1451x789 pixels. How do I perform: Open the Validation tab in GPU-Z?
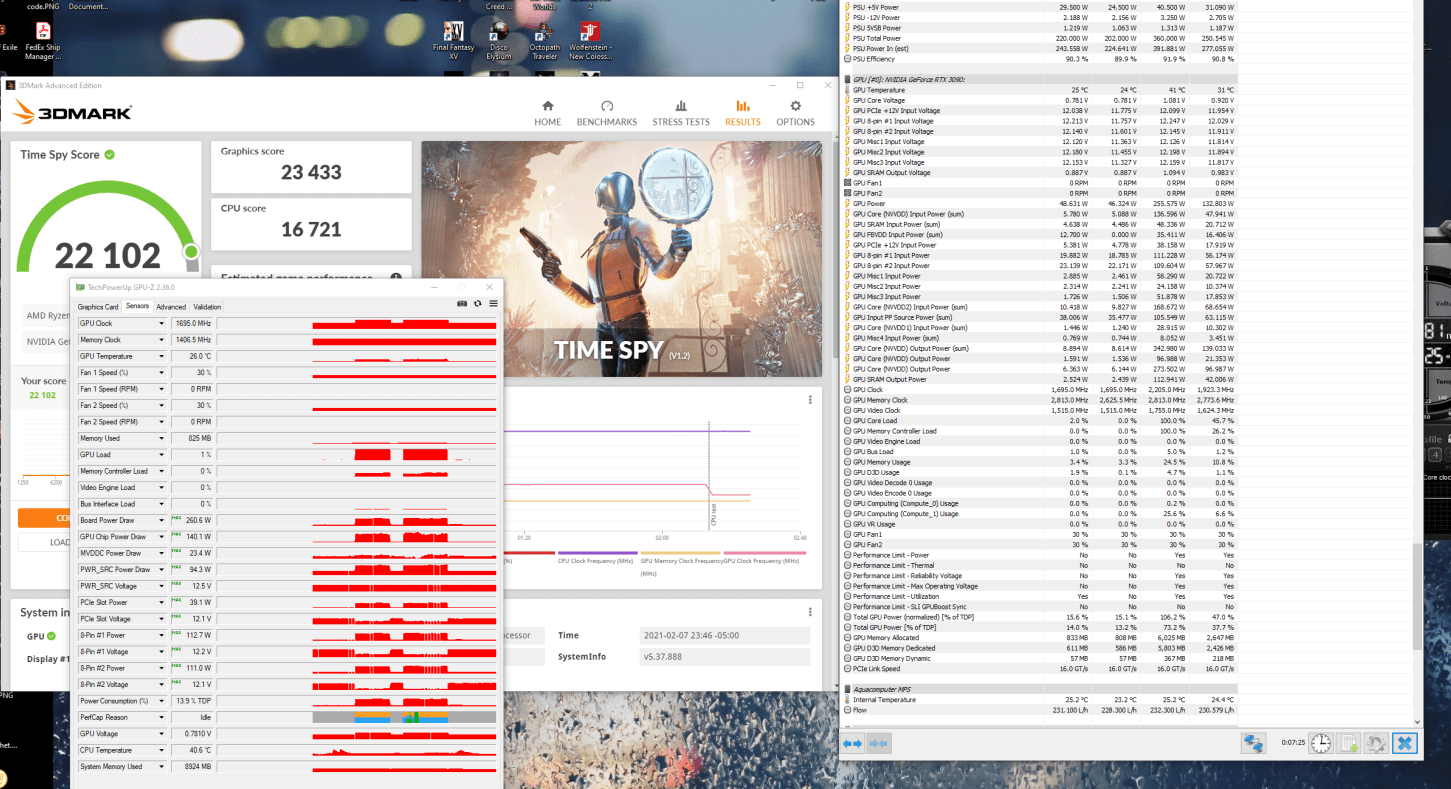pos(207,307)
